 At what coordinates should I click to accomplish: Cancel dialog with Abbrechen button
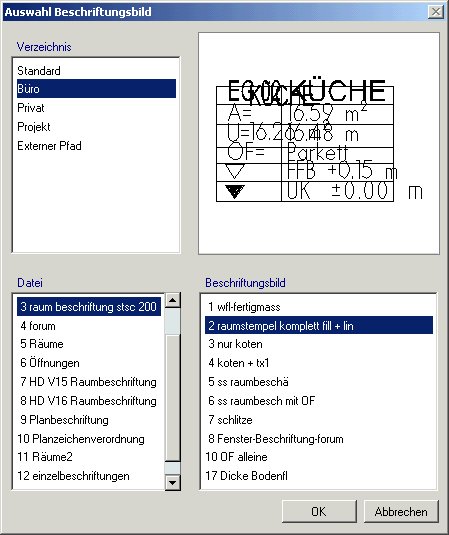pos(401,511)
